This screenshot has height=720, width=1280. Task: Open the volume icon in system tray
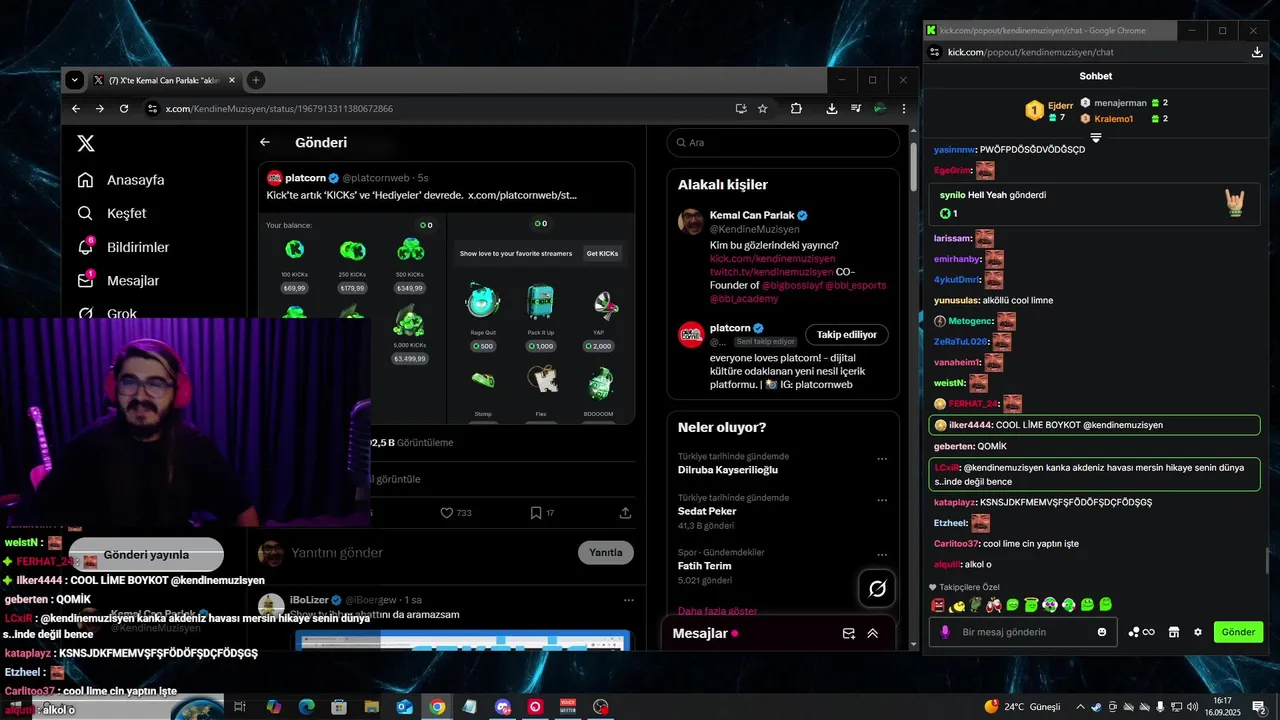coord(1192,707)
